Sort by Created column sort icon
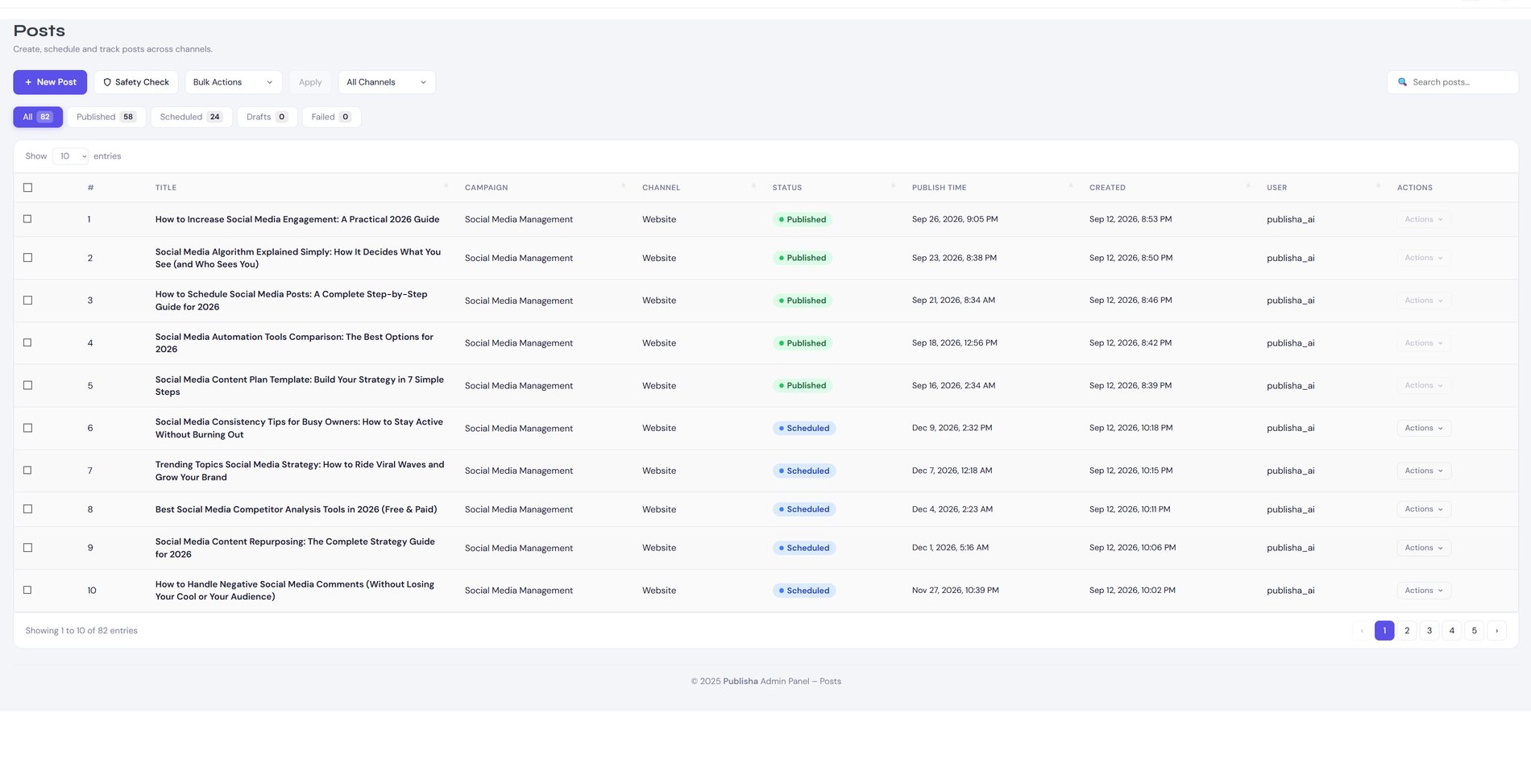 (x=1247, y=187)
